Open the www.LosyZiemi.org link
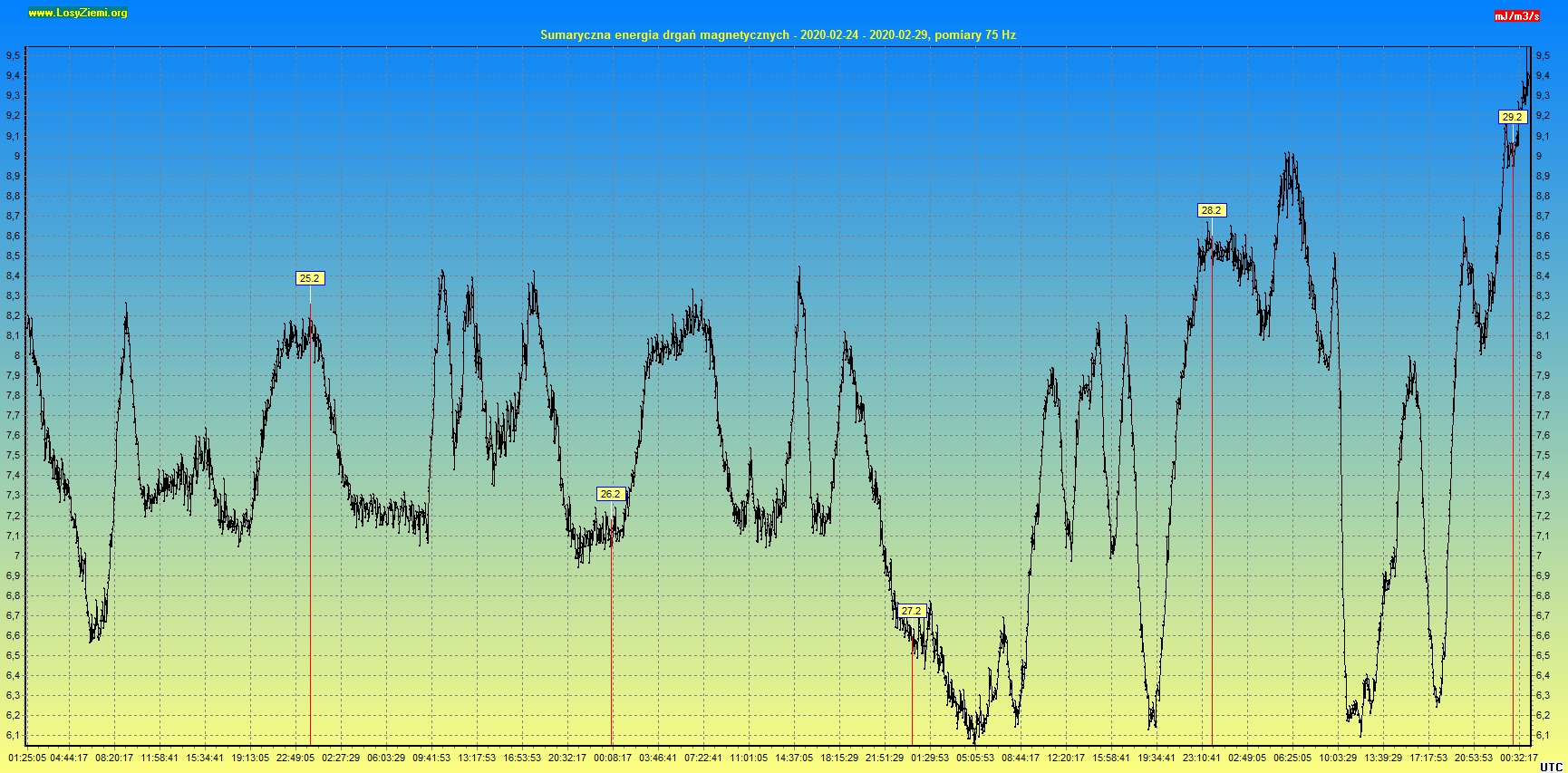The image size is (1568, 773). point(77,13)
